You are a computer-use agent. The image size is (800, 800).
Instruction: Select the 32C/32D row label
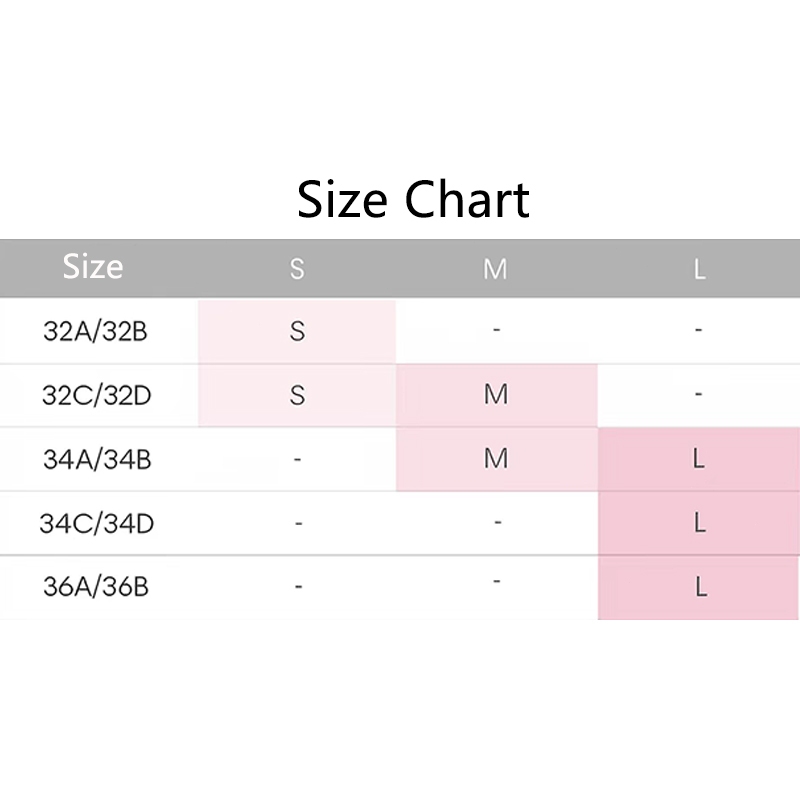(96, 395)
